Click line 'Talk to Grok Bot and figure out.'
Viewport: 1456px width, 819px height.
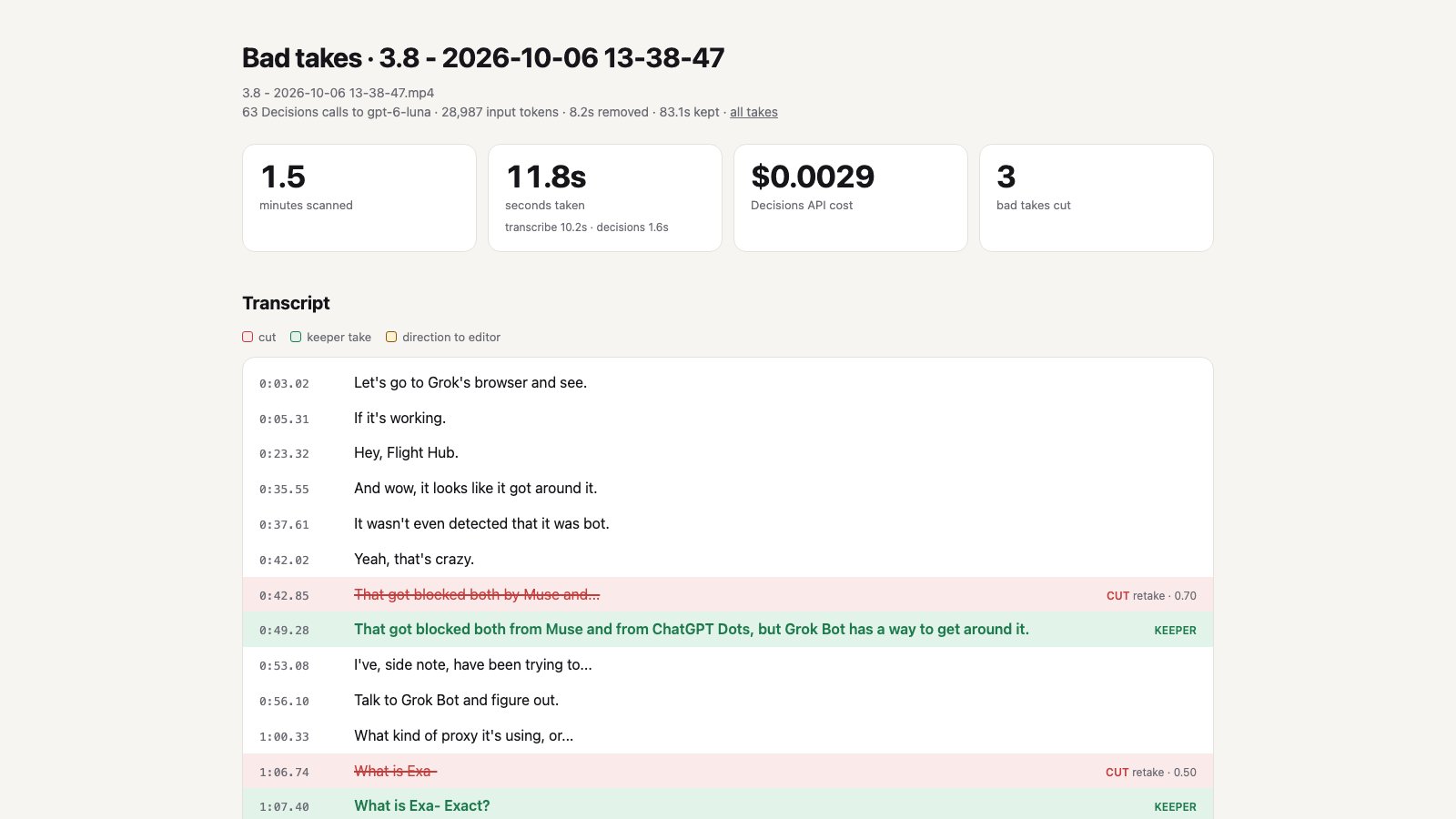click(x=456, y=700)
